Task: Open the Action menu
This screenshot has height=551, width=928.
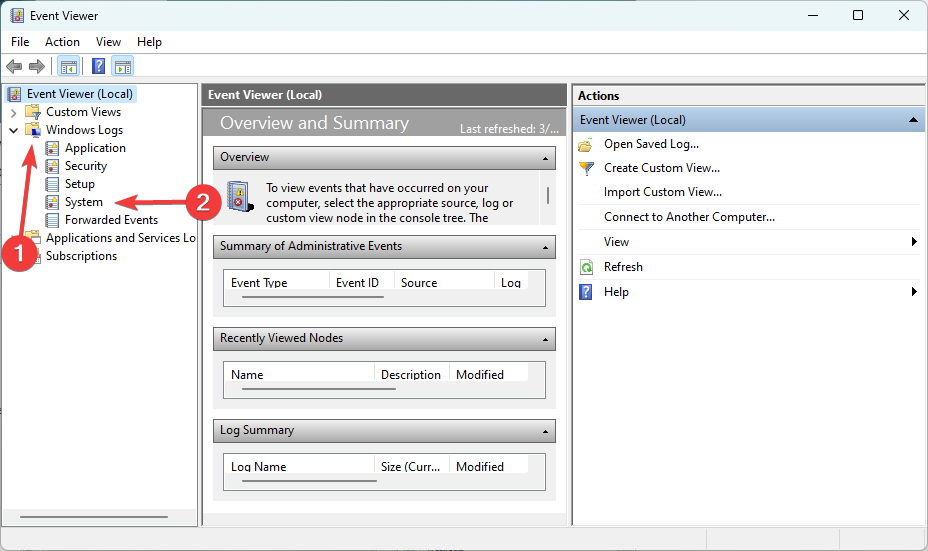Action: point(62,42)
